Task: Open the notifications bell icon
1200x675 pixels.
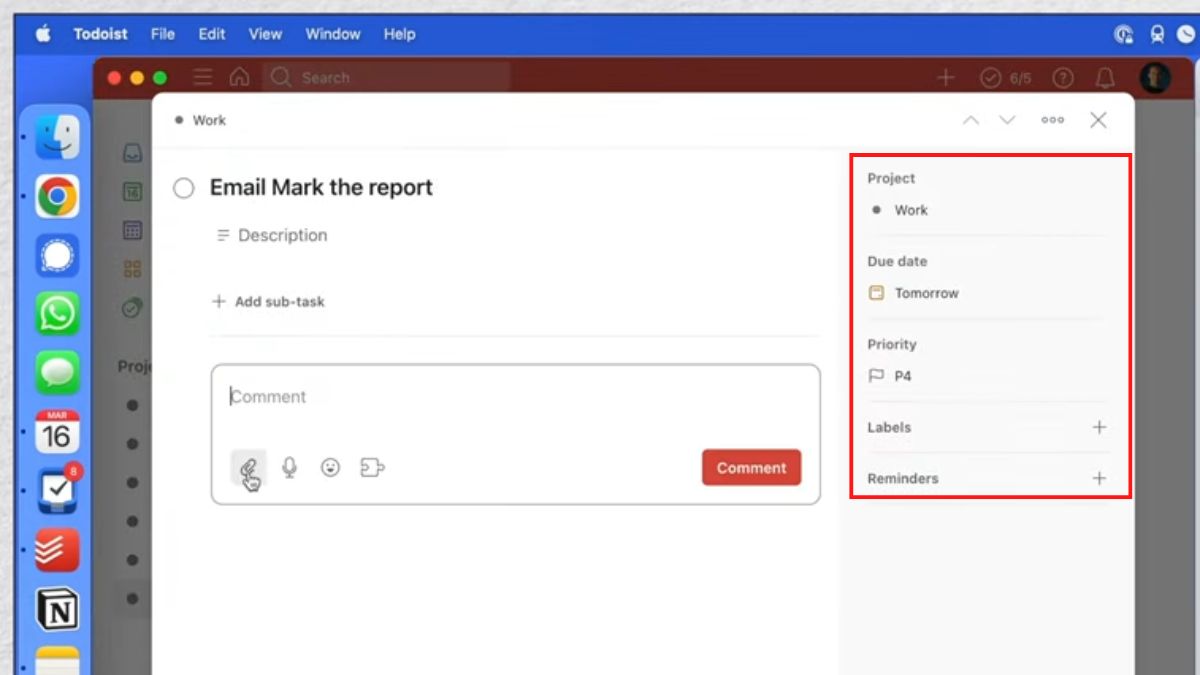Action: 1105,77
